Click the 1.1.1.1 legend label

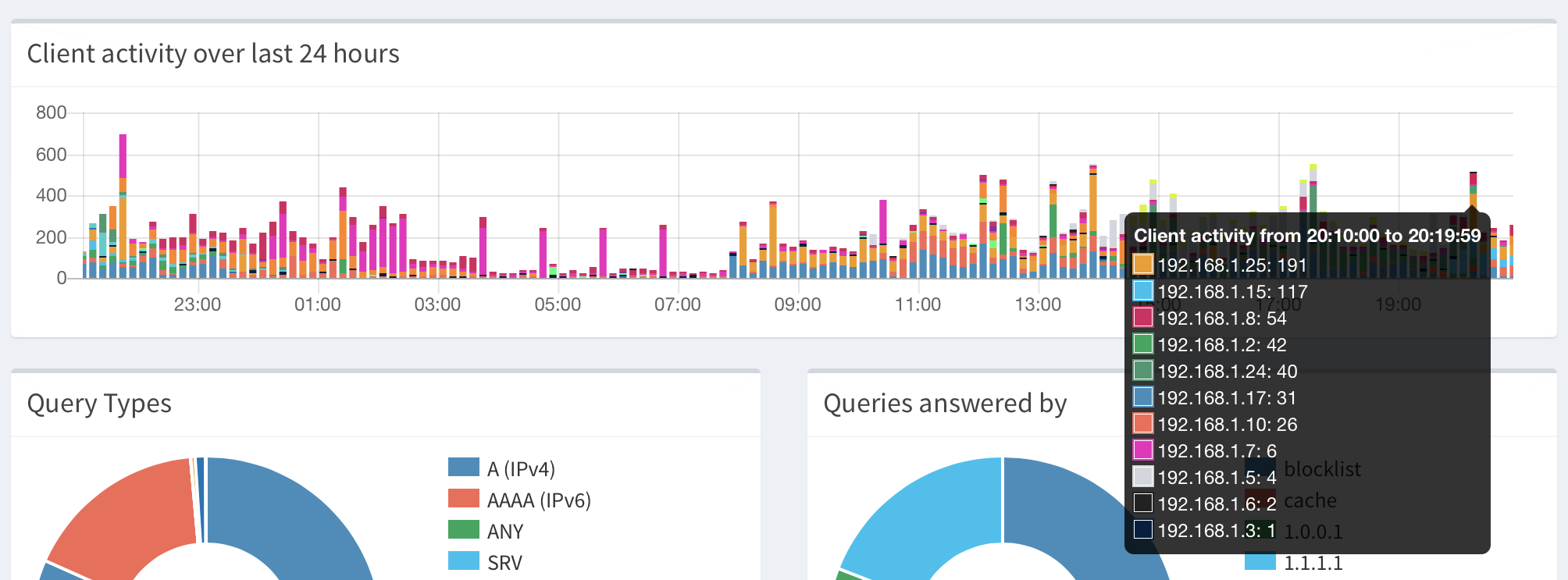pyautogui.click(x=1313, y=563)
